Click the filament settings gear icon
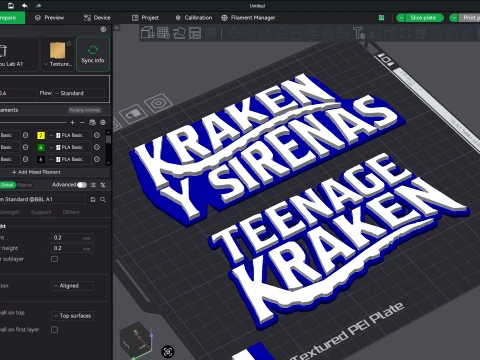Image resolution: width=480 pixels, height=360 pixels. [103, 123]
